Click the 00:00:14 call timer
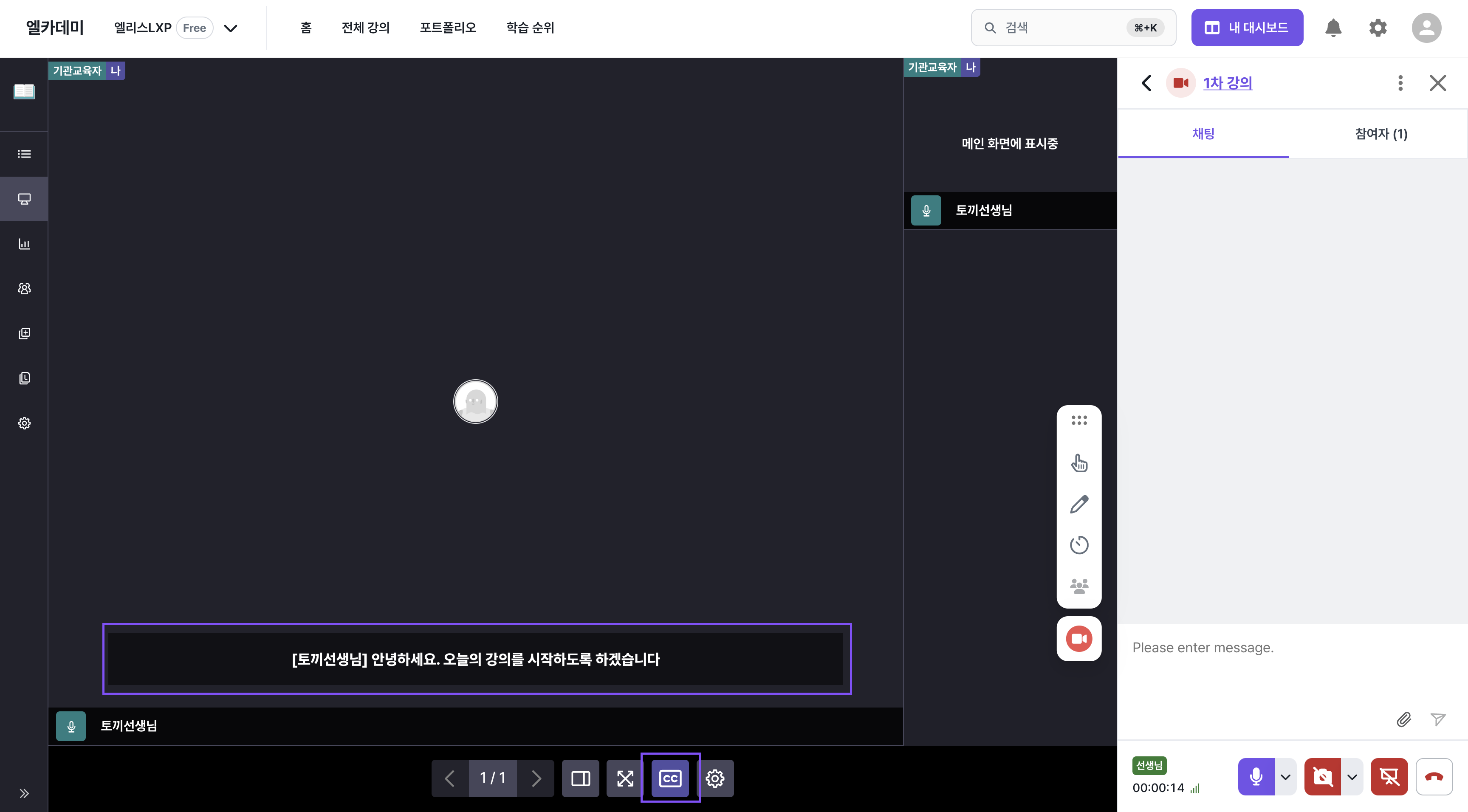The width and height of the screenshot is (1468, 812). click(1158, 788)
